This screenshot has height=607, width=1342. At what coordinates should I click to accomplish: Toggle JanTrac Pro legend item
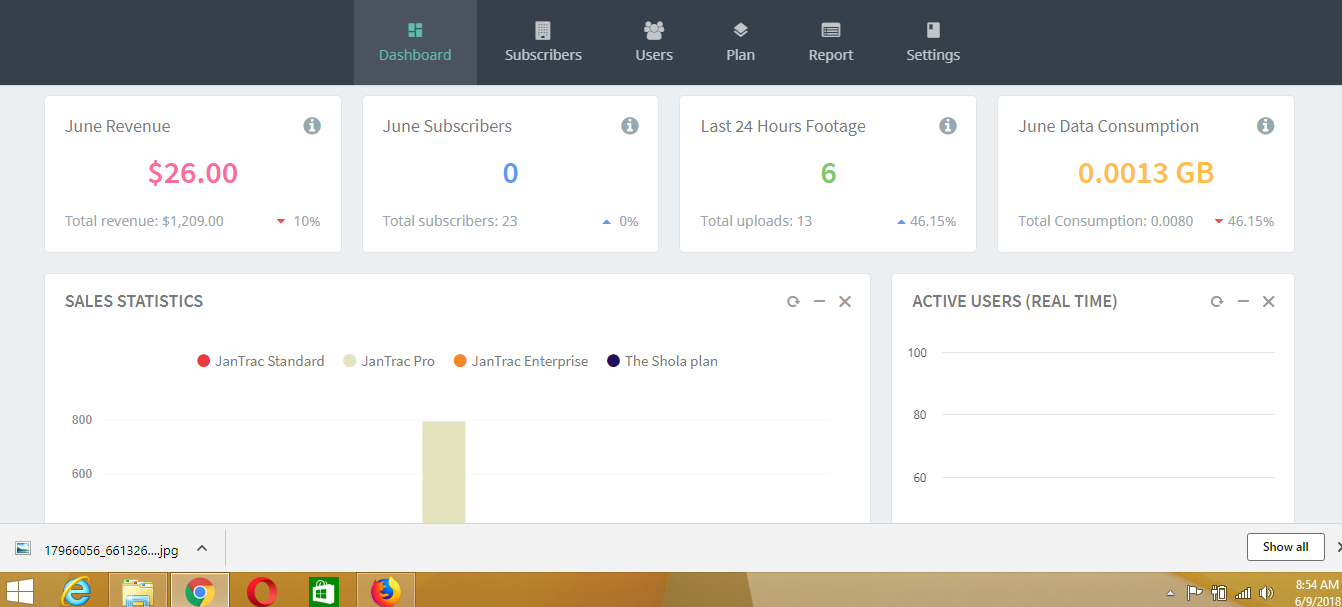click(389, 361)
